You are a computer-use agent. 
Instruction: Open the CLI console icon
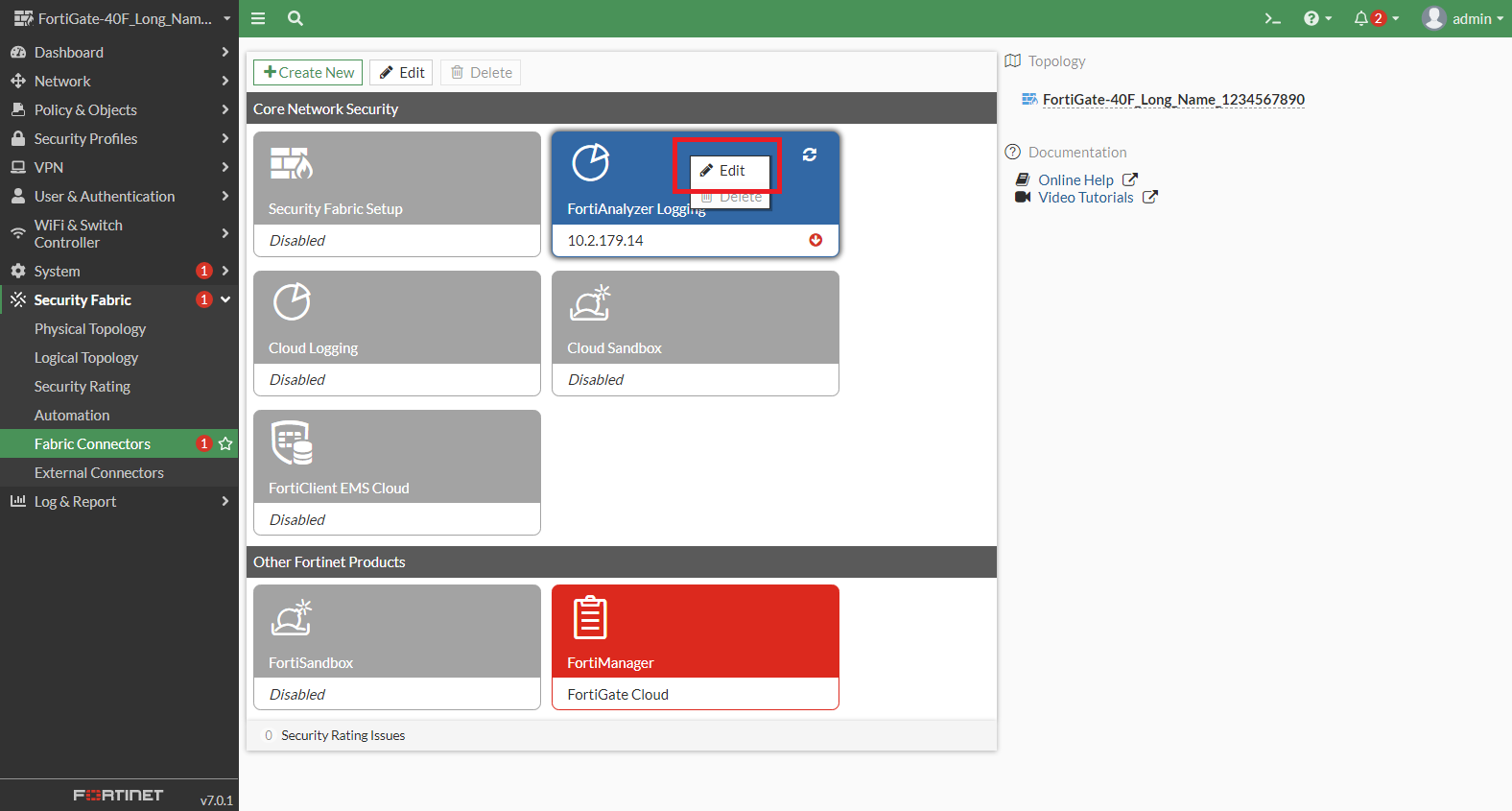tap(1273, 18)
